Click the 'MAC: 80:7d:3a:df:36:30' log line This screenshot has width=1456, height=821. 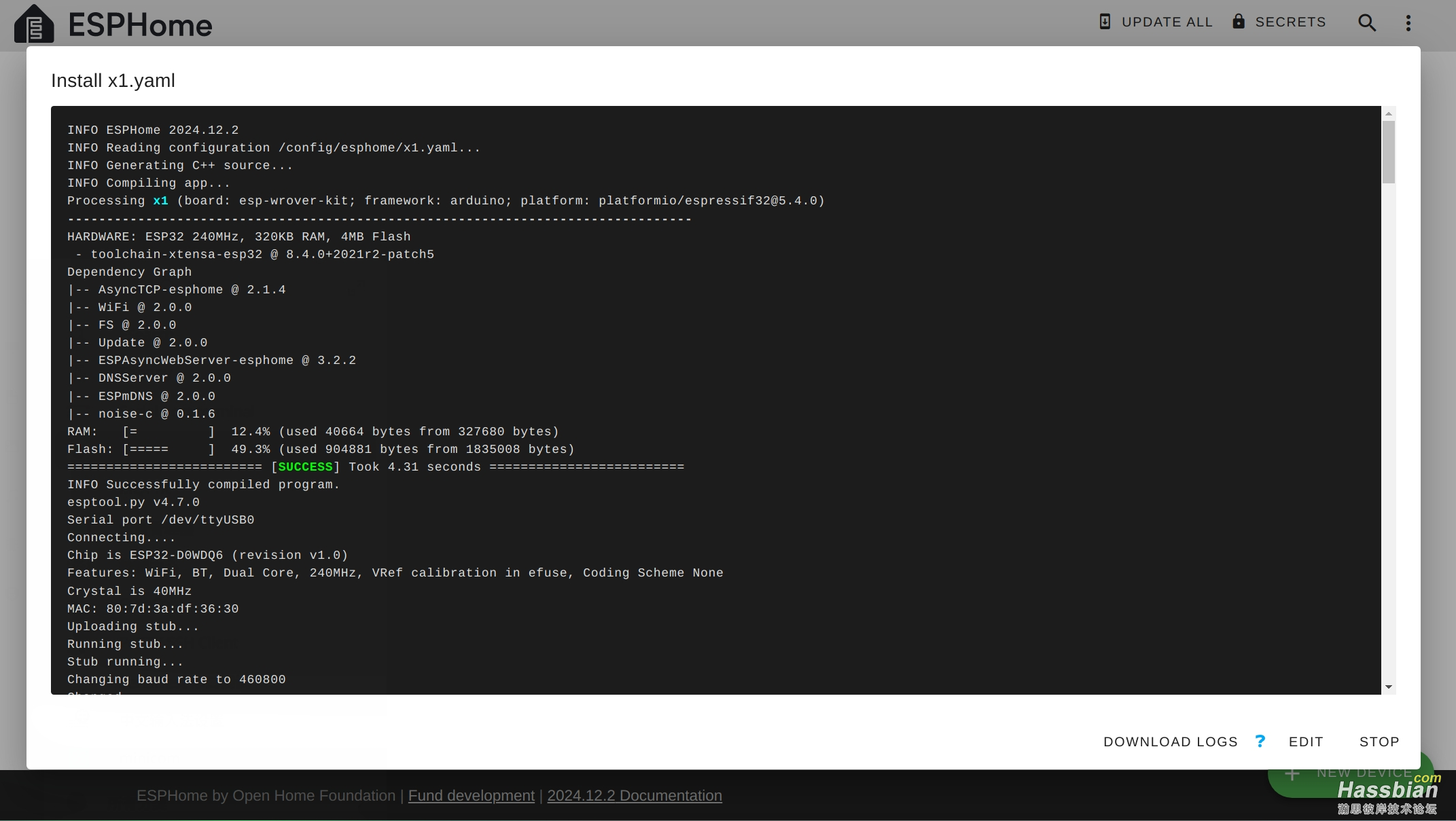pyautogui.click(x=153, y=608)
